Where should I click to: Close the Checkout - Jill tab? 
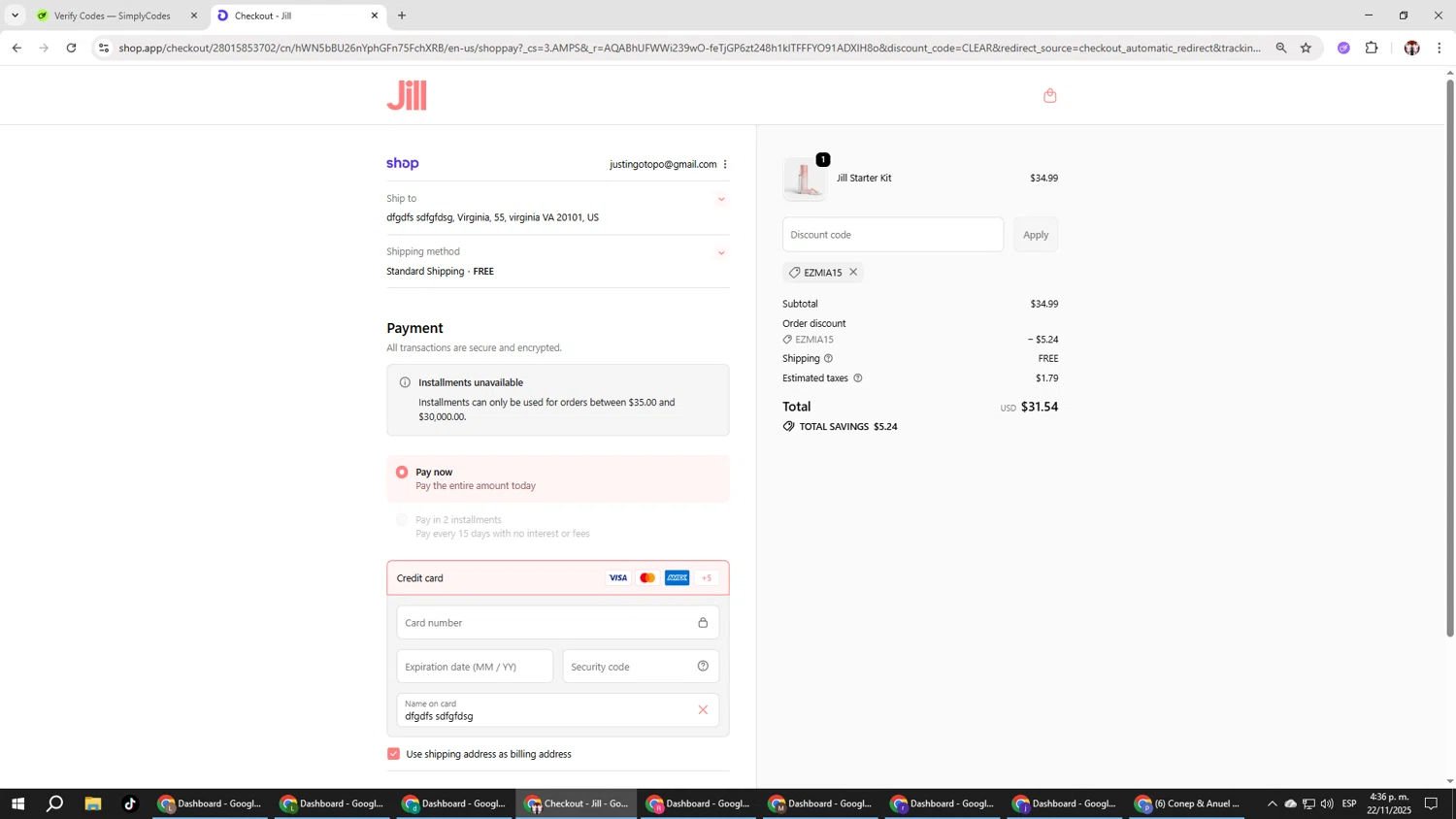[375, 16]
